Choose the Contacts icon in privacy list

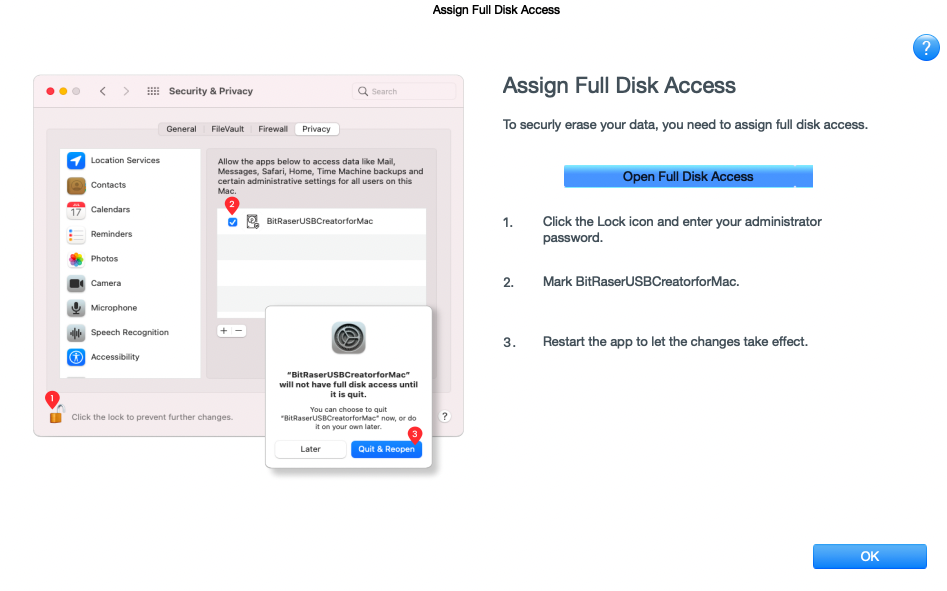click(76, 185)
